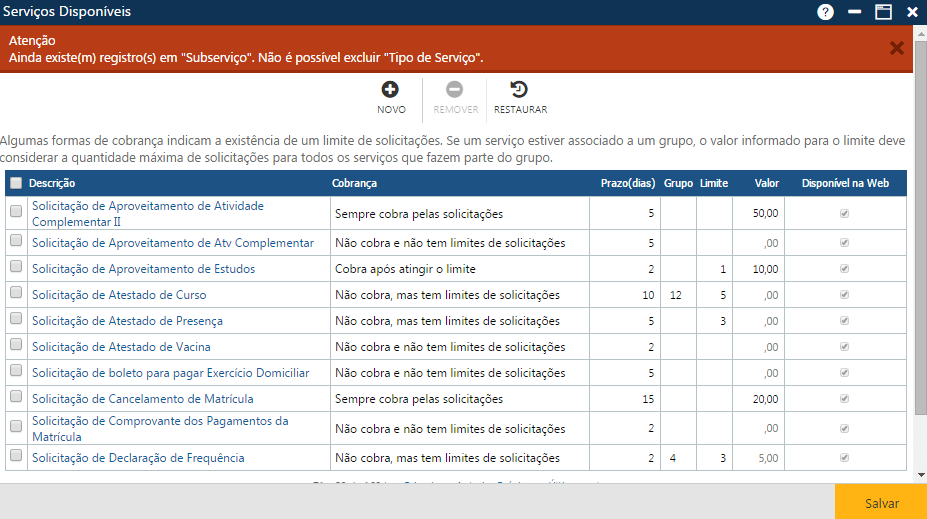Check row Solicitação de Declaração de Frequência
Image resolution: width=927 pixels, height=519 pixels.
(16, 456)
